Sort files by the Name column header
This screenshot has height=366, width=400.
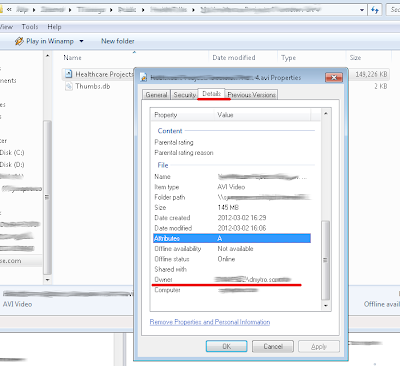[x=72, y=58]
